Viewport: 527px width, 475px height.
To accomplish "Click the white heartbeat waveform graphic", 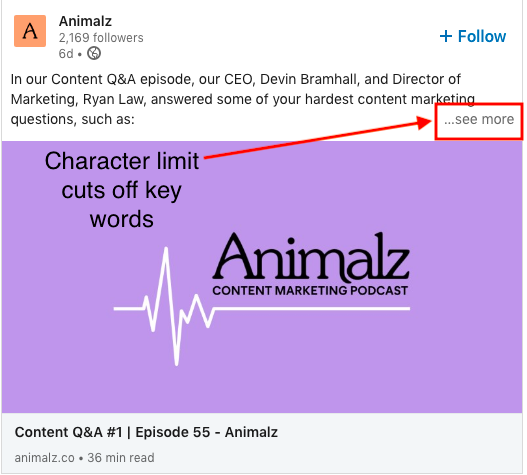I will 261,307.
